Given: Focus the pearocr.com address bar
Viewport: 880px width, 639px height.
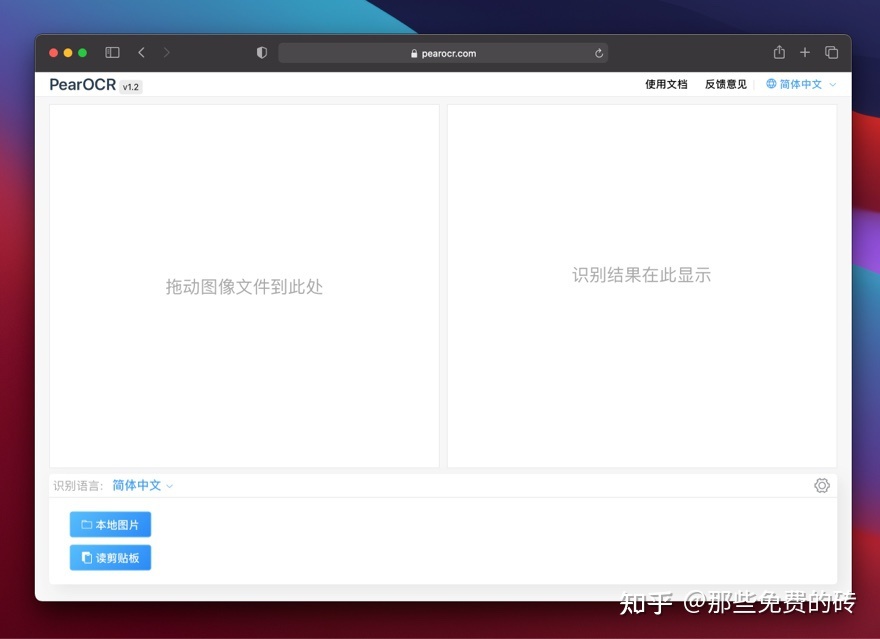Looking at the screenshot, I should pyautogui.click(x=443, y=53).
